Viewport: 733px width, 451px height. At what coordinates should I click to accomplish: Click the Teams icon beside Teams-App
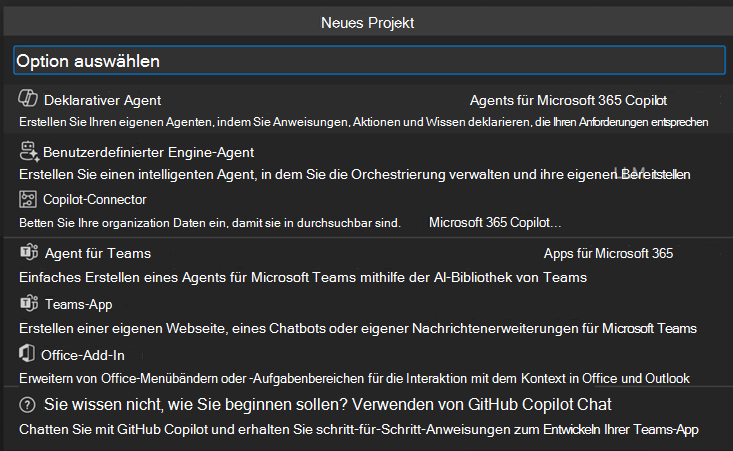point(29,303)
